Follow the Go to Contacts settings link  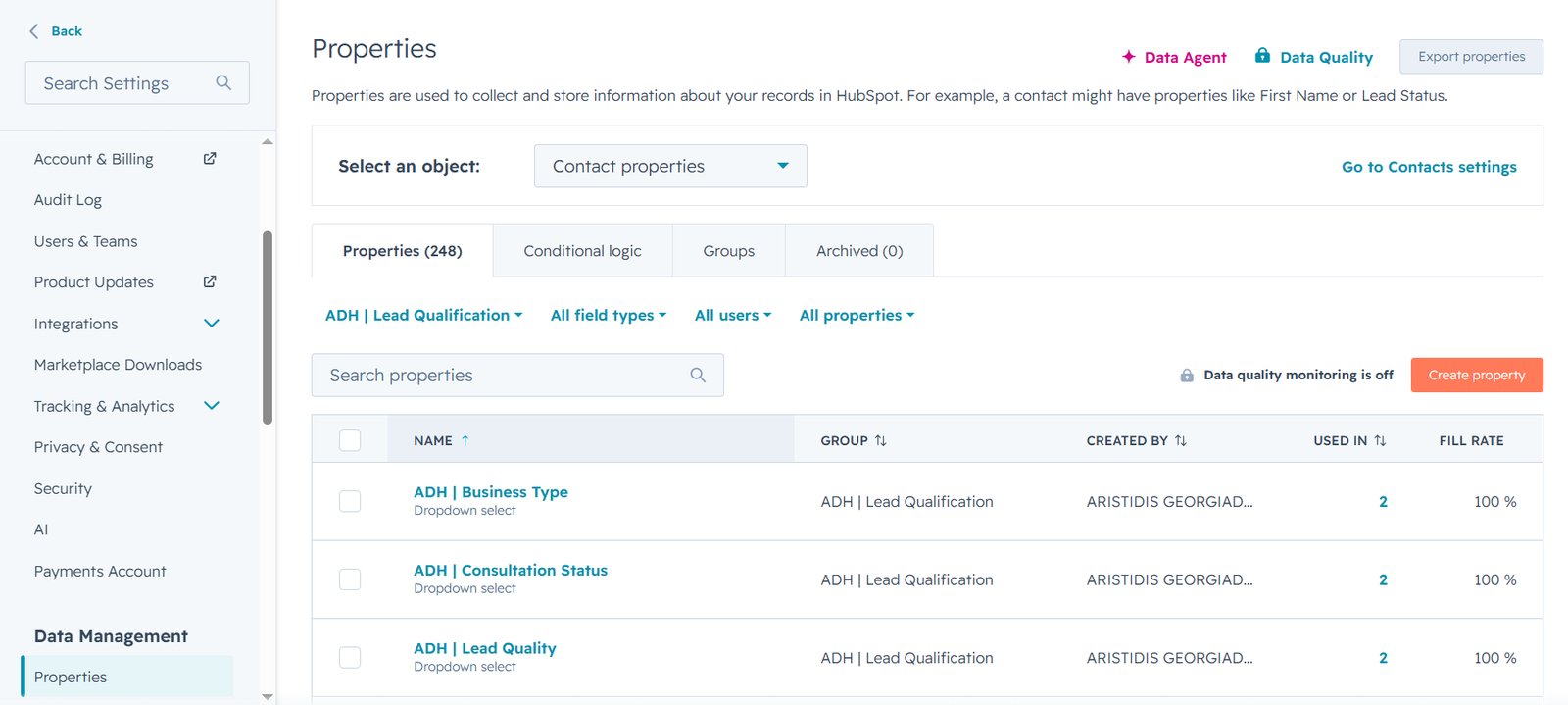coord(1429,167)
